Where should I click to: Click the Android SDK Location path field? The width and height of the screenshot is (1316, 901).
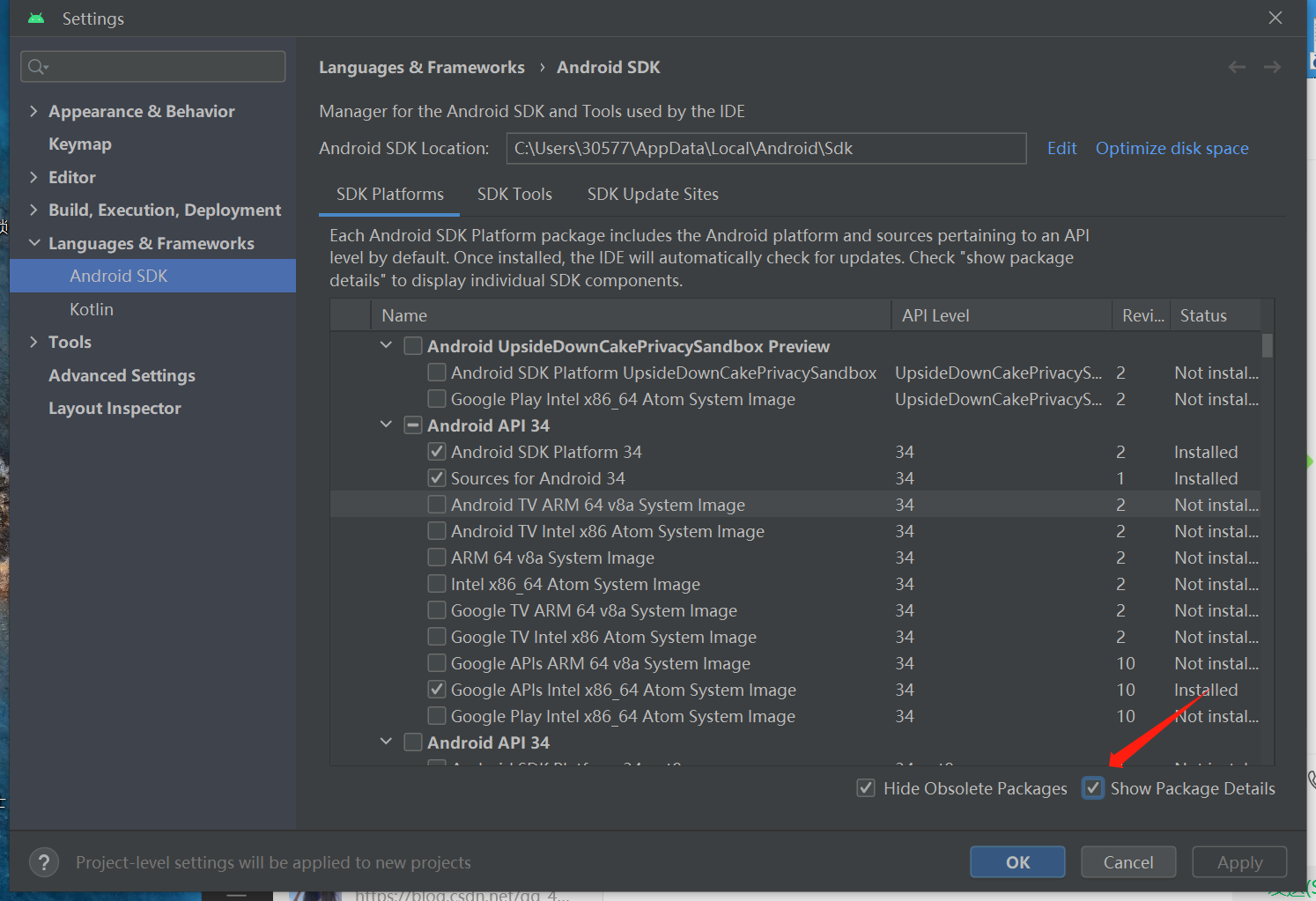(766, 148)
